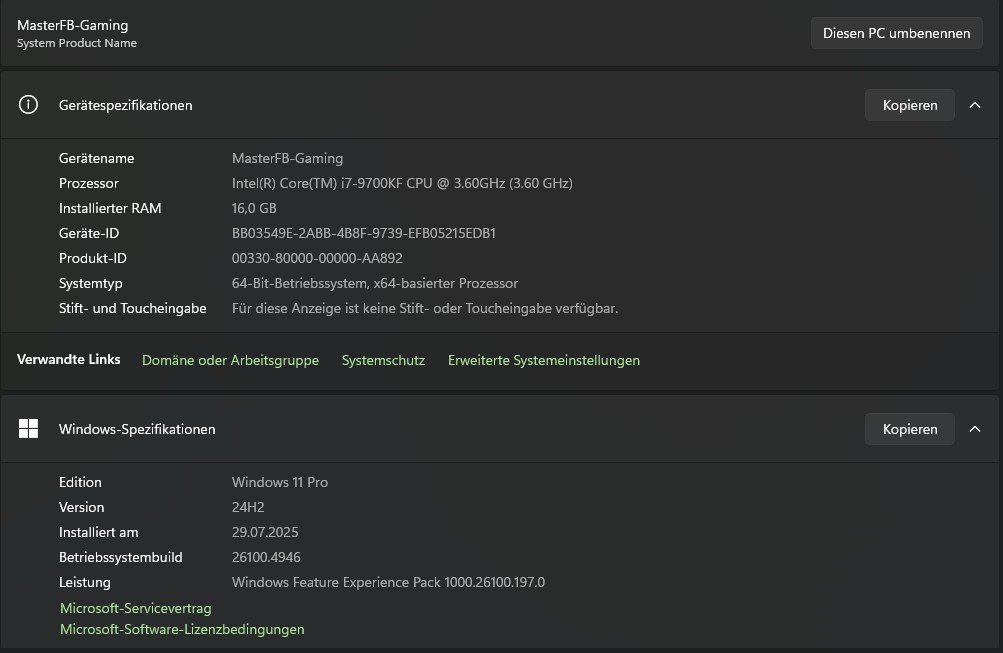This screenshot has height=653, width=1003.
Task: Open the Microsoft-Servicevertrag link
Action: [x=136, y=608]
